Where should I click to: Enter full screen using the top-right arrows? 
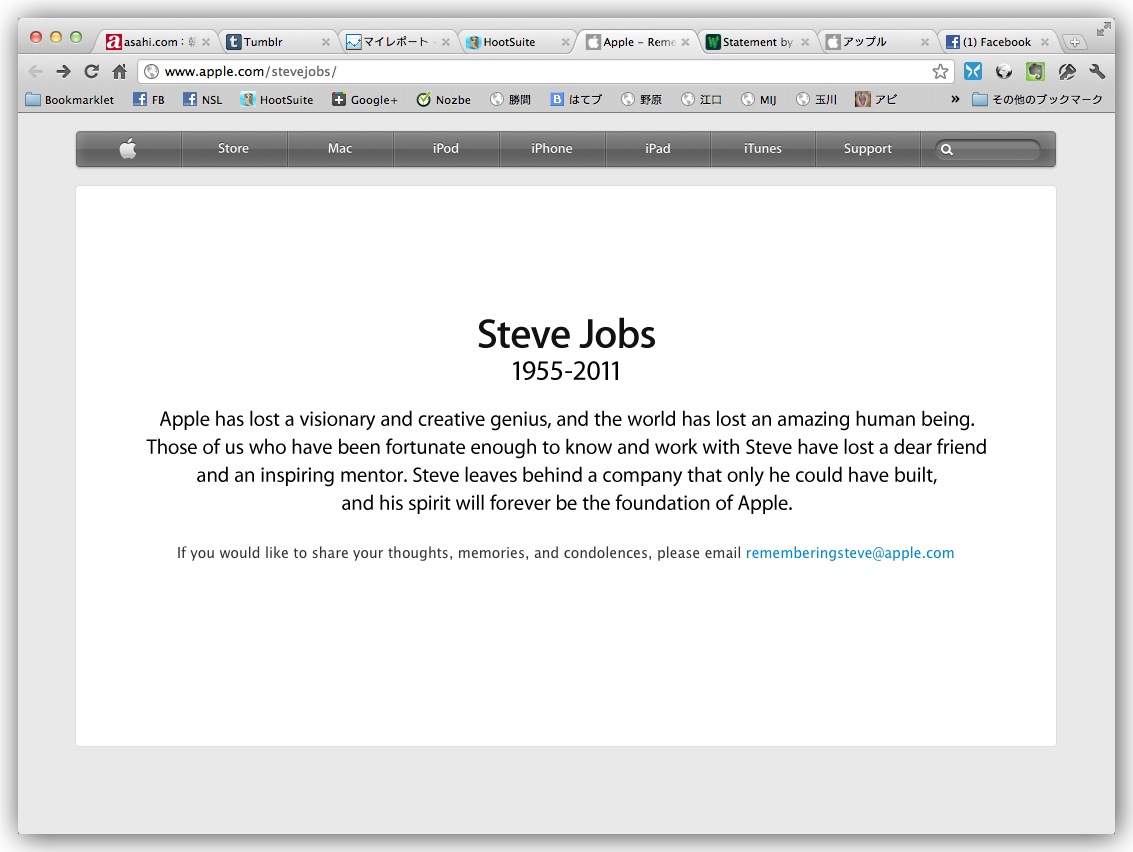(x=1103, y=29)
